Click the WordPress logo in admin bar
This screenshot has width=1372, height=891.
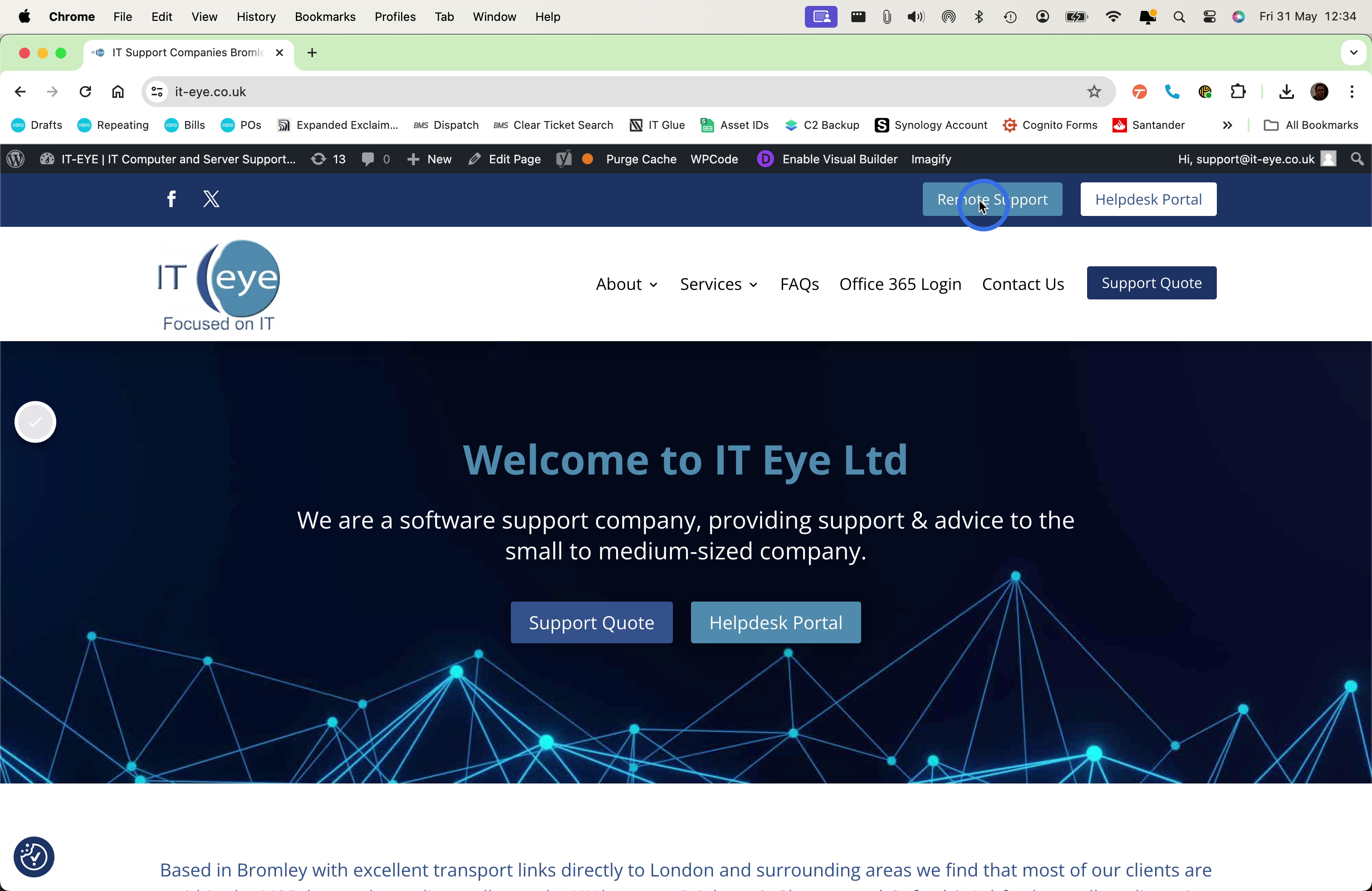(x=16, y=159)
